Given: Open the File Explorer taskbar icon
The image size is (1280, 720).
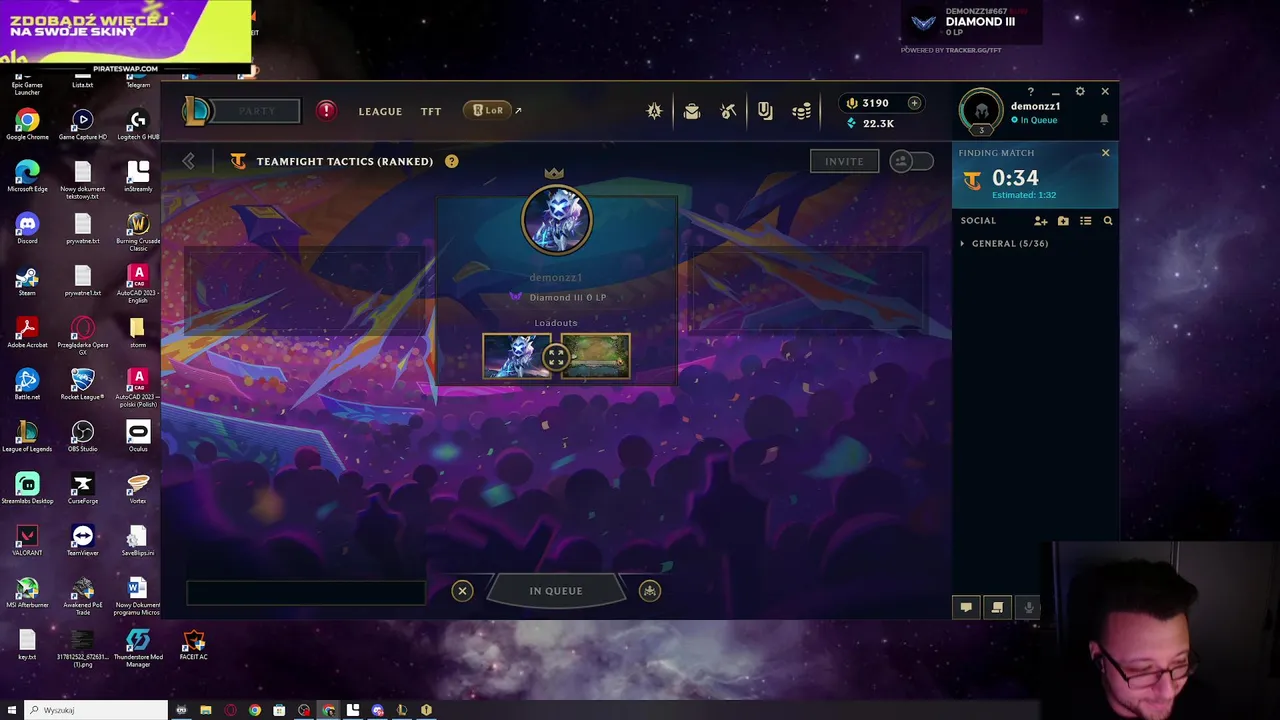Looking at the screenshot, I should (206, 710).
